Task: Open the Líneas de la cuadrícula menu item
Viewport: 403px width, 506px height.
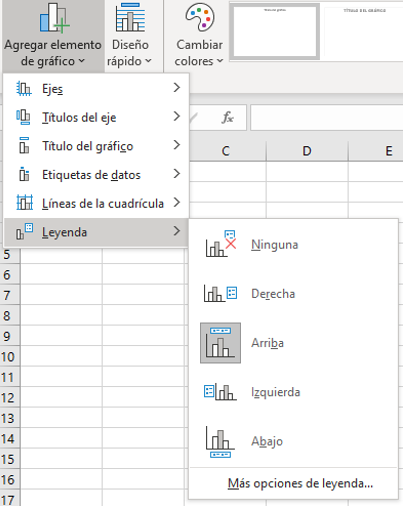Action: click(96, 203)
